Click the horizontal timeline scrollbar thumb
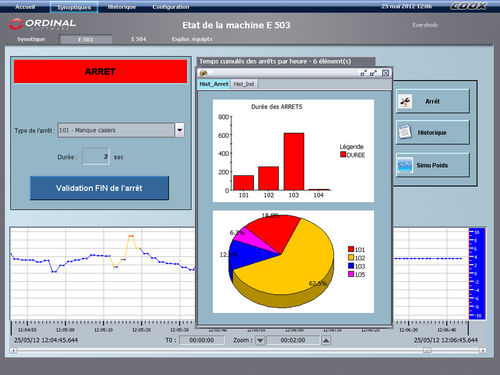 [427, 350]
